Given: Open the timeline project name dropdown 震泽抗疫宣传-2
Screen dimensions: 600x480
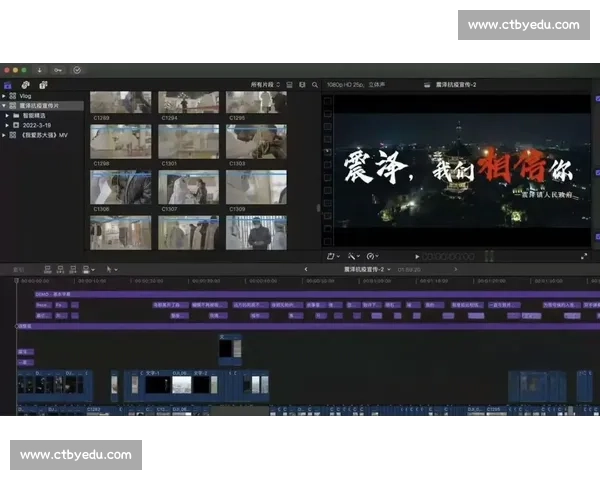Looking at the screenshot, I should point(367,269).
